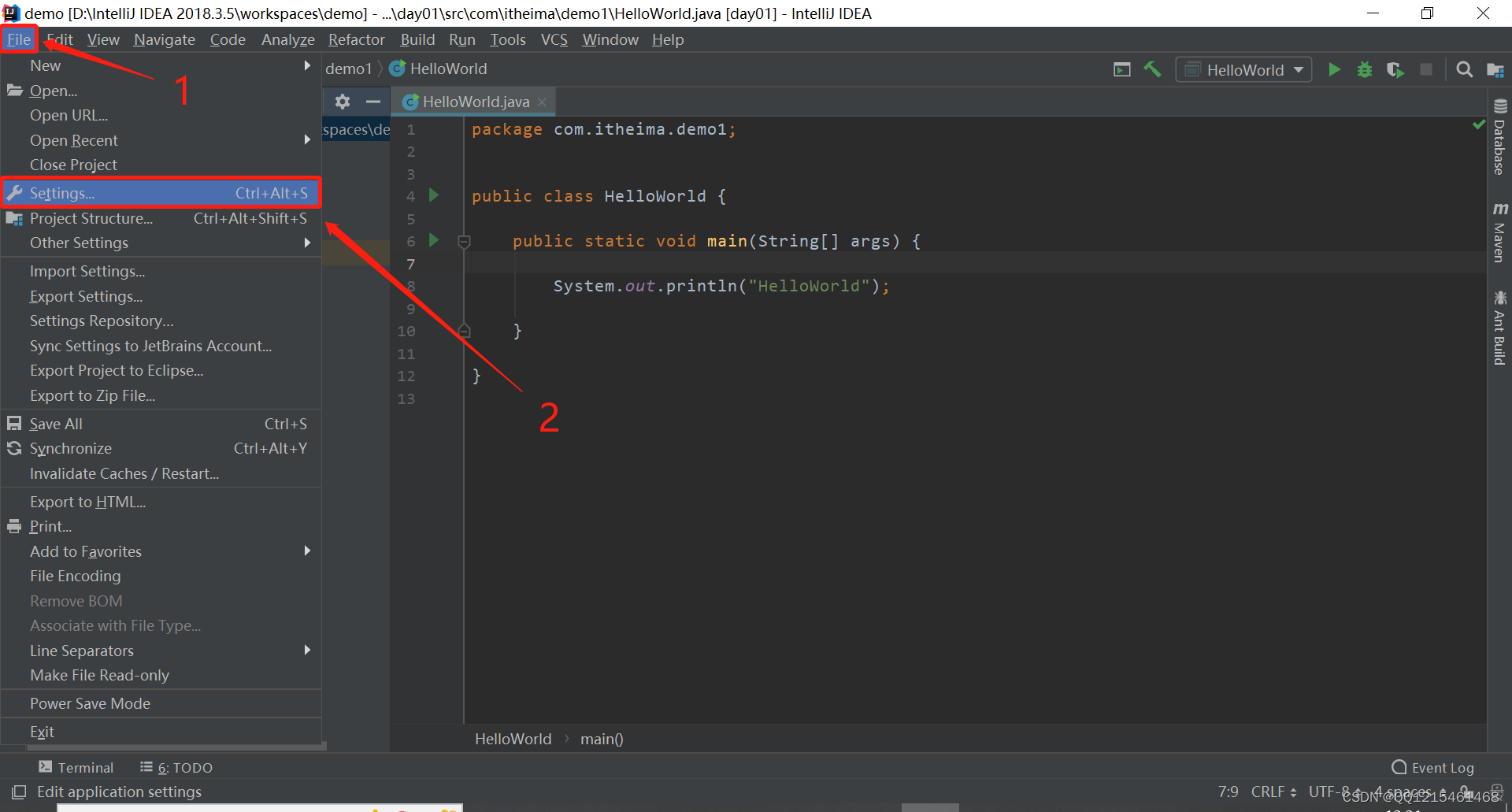Viewport: 1512px width, 812px height.
Task: Click the Stop square icon
Action: pos(1426,69)
